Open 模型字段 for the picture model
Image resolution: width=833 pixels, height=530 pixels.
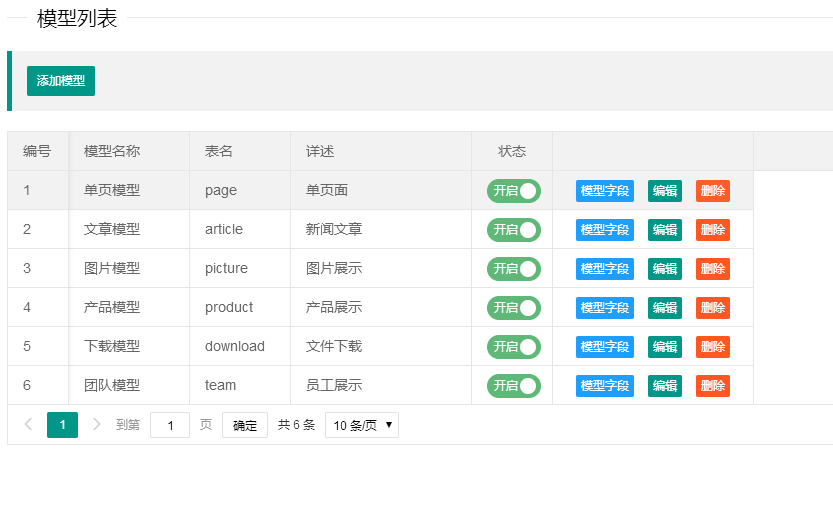coord(604,269)
